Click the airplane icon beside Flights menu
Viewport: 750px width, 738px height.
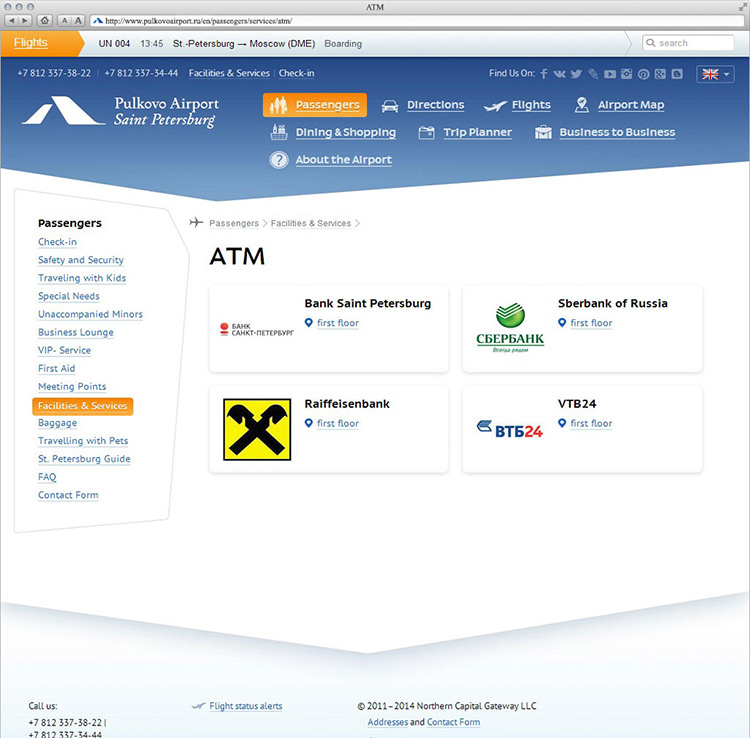[495, 106]
